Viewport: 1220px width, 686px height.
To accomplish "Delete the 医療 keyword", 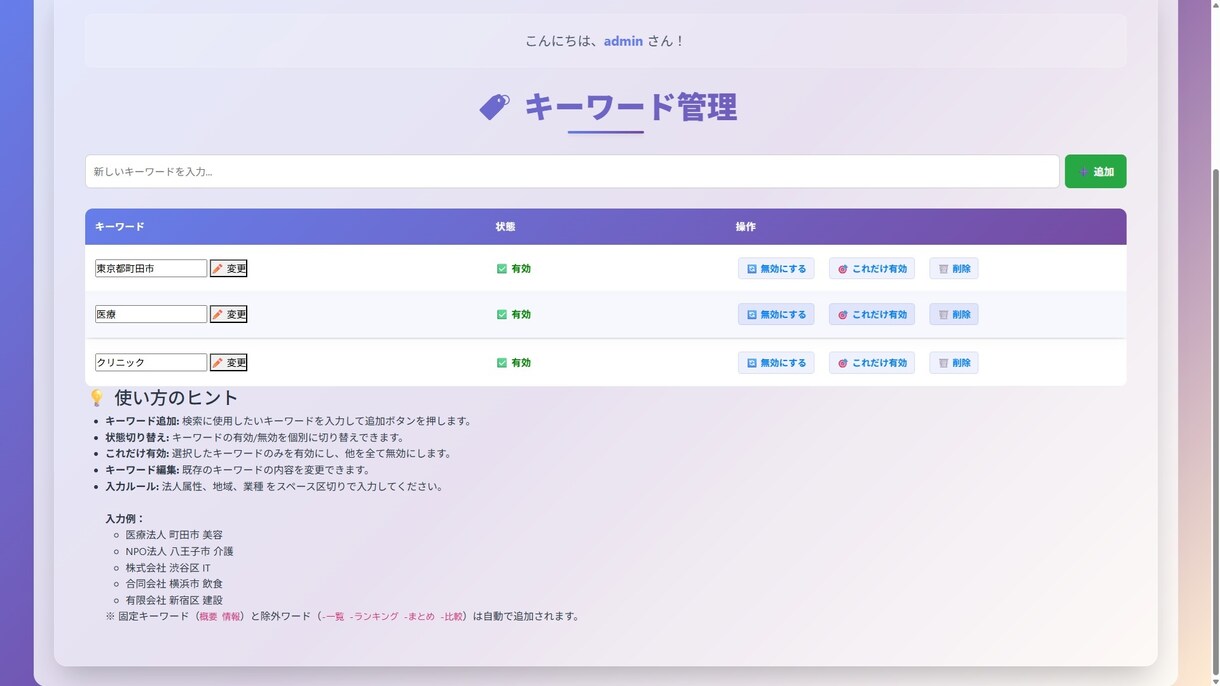I will (954, 314).
